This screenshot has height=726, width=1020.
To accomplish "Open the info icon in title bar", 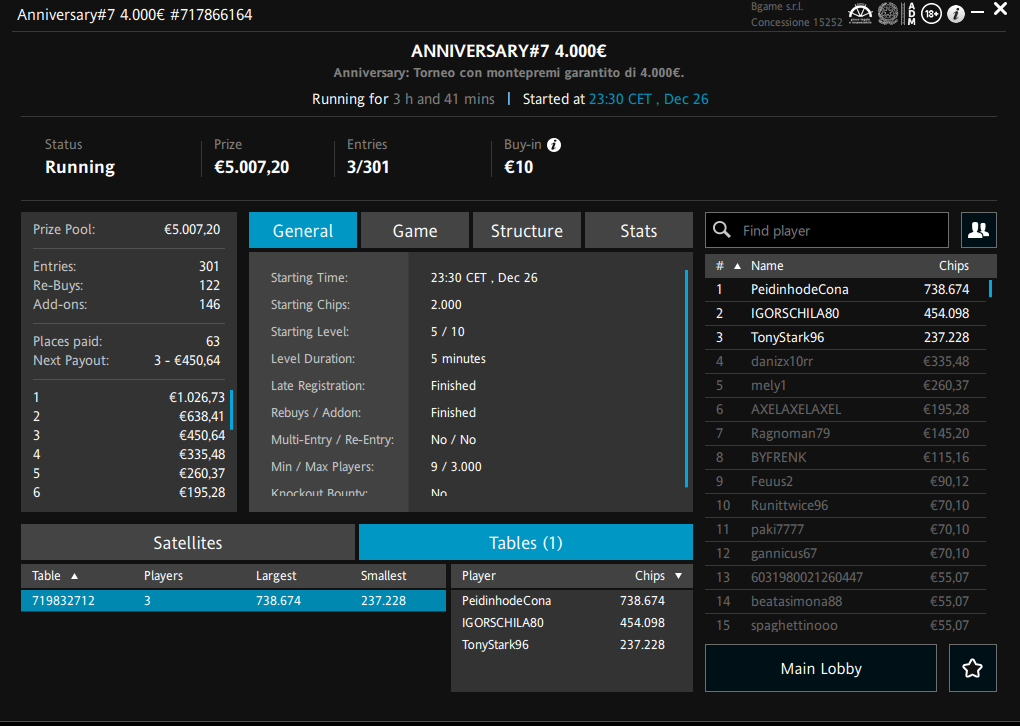I will click(956, 14).
